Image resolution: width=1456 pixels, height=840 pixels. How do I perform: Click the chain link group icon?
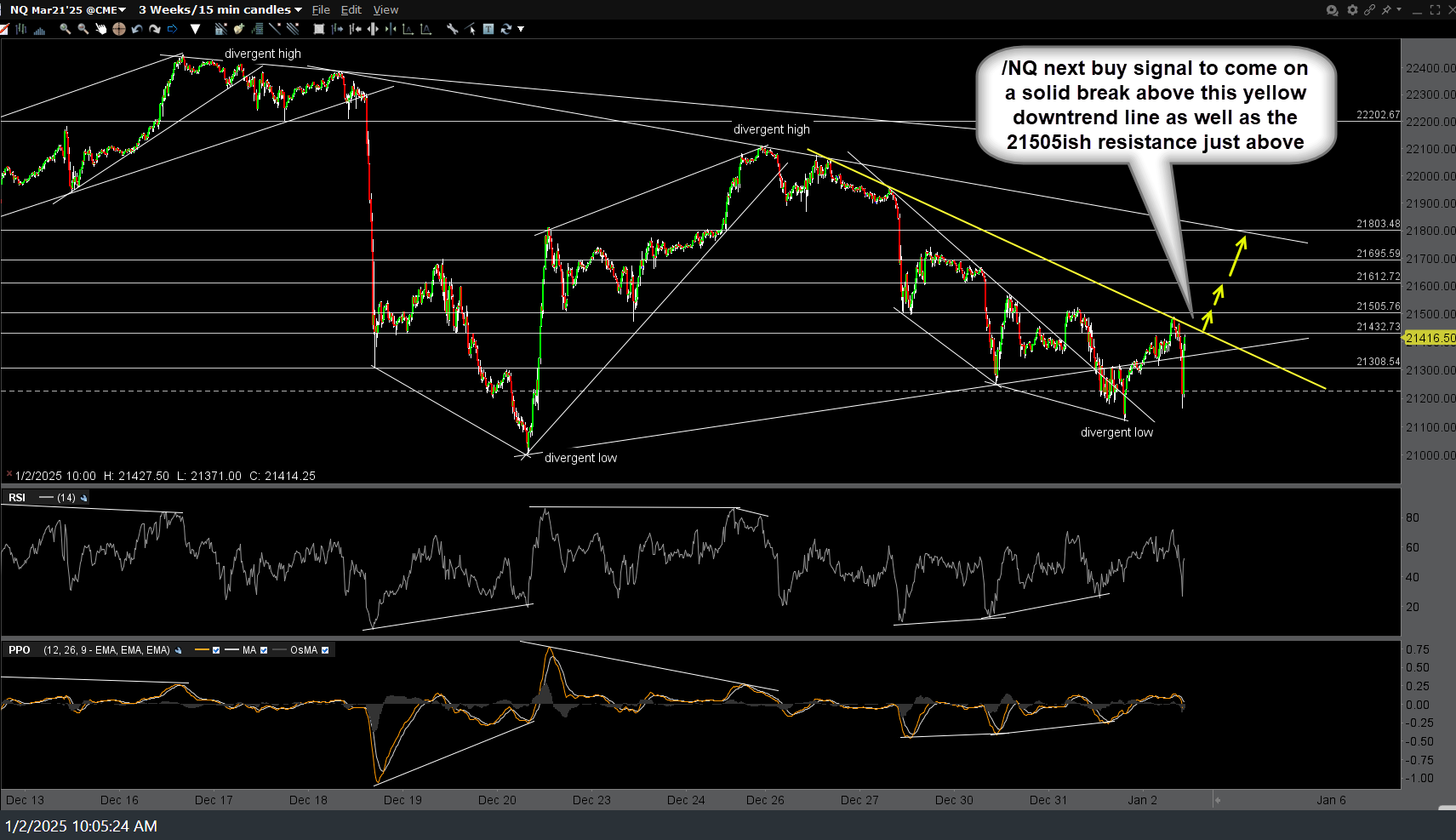(x=1369, y=10)
